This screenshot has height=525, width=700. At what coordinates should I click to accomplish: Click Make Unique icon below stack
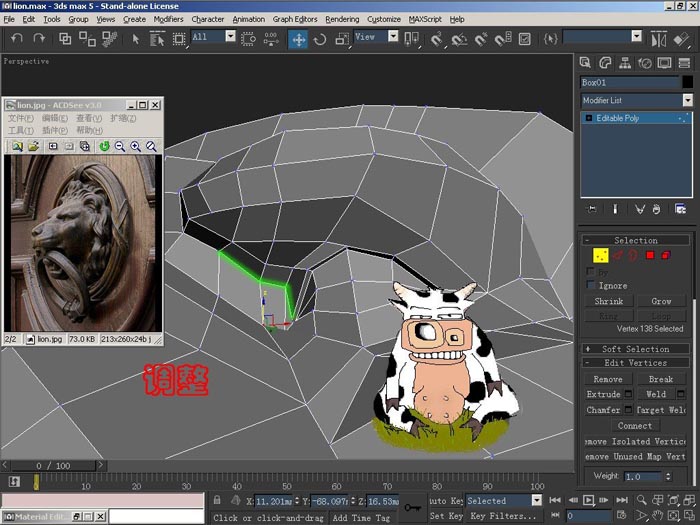point(640,209)
